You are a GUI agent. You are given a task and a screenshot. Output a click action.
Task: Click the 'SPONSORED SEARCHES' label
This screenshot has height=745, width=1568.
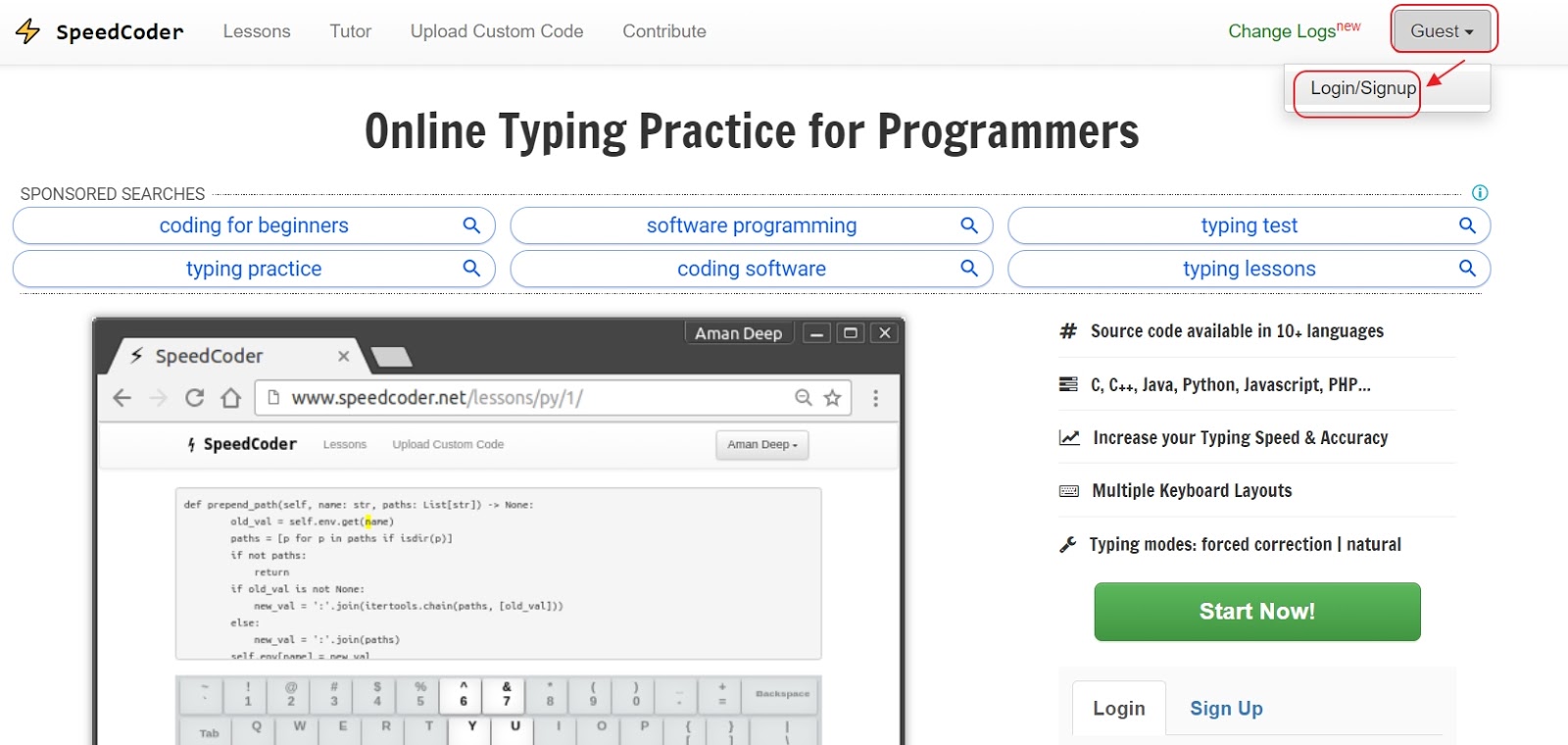click(x=113, y=194)
